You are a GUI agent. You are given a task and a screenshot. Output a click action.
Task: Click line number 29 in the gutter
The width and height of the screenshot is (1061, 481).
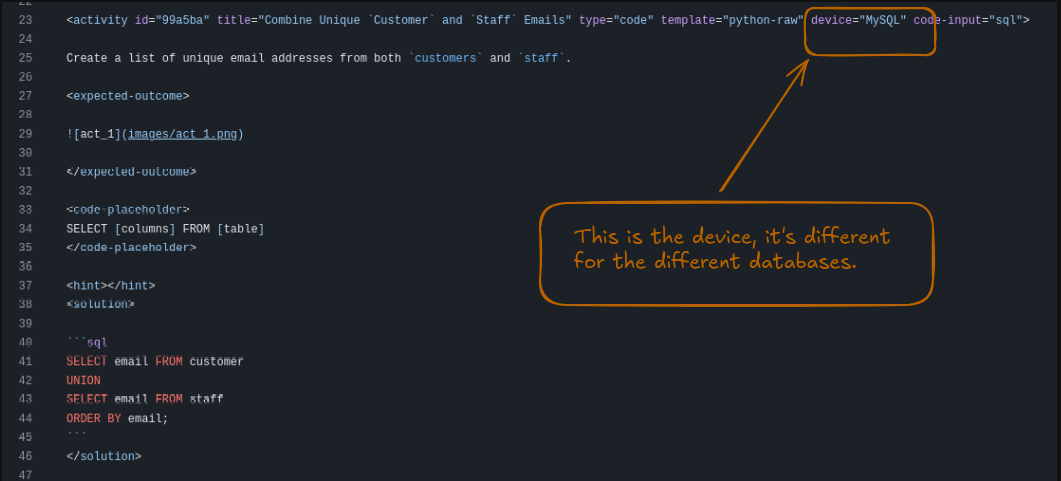pos(25,134)
